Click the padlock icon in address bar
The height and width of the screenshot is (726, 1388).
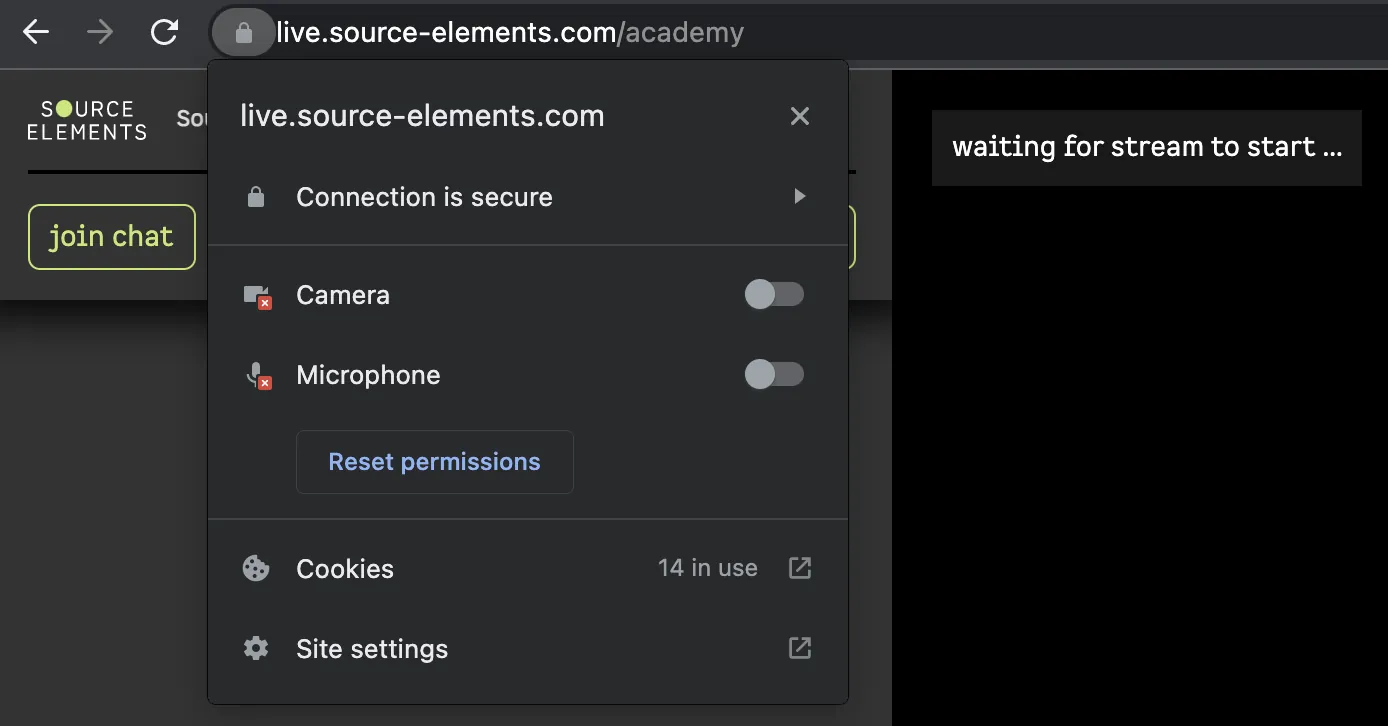coord(243,33)
